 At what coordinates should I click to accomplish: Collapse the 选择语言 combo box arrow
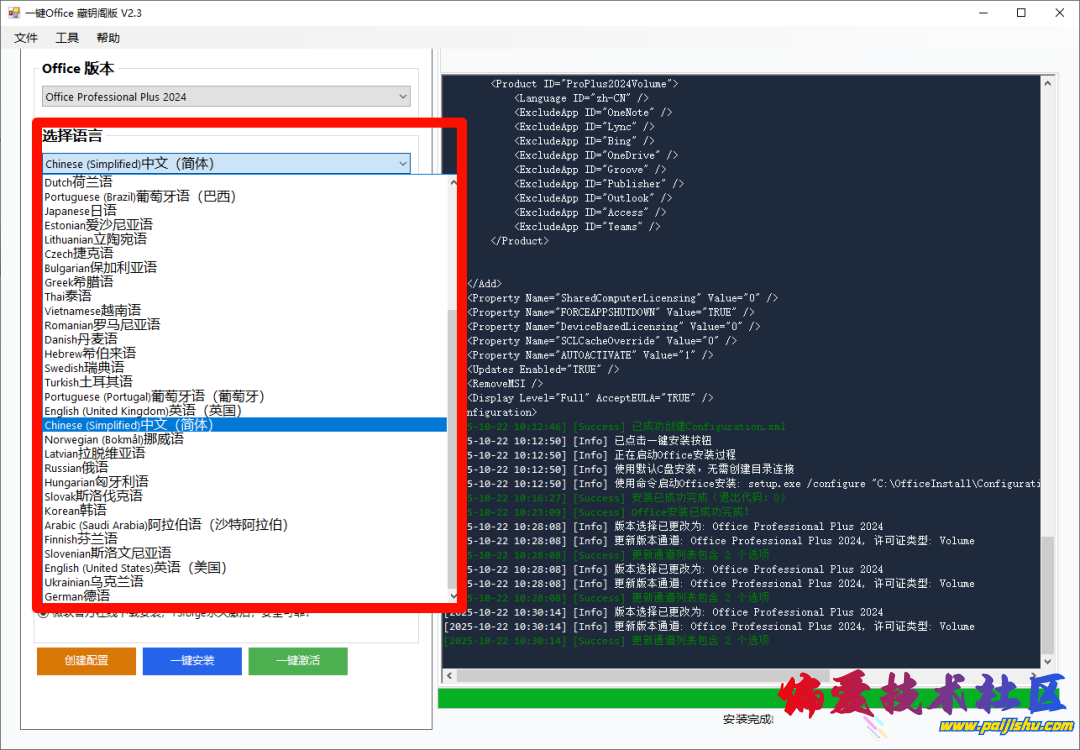(x=402, y=164)
